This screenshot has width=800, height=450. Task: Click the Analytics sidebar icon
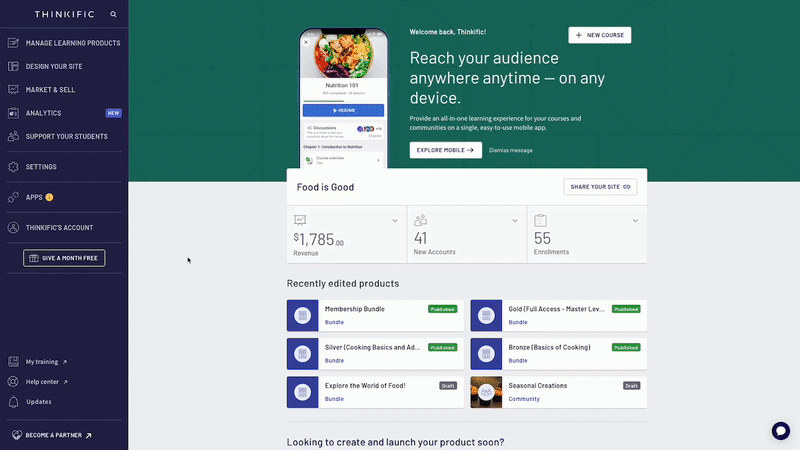point(13,113)
